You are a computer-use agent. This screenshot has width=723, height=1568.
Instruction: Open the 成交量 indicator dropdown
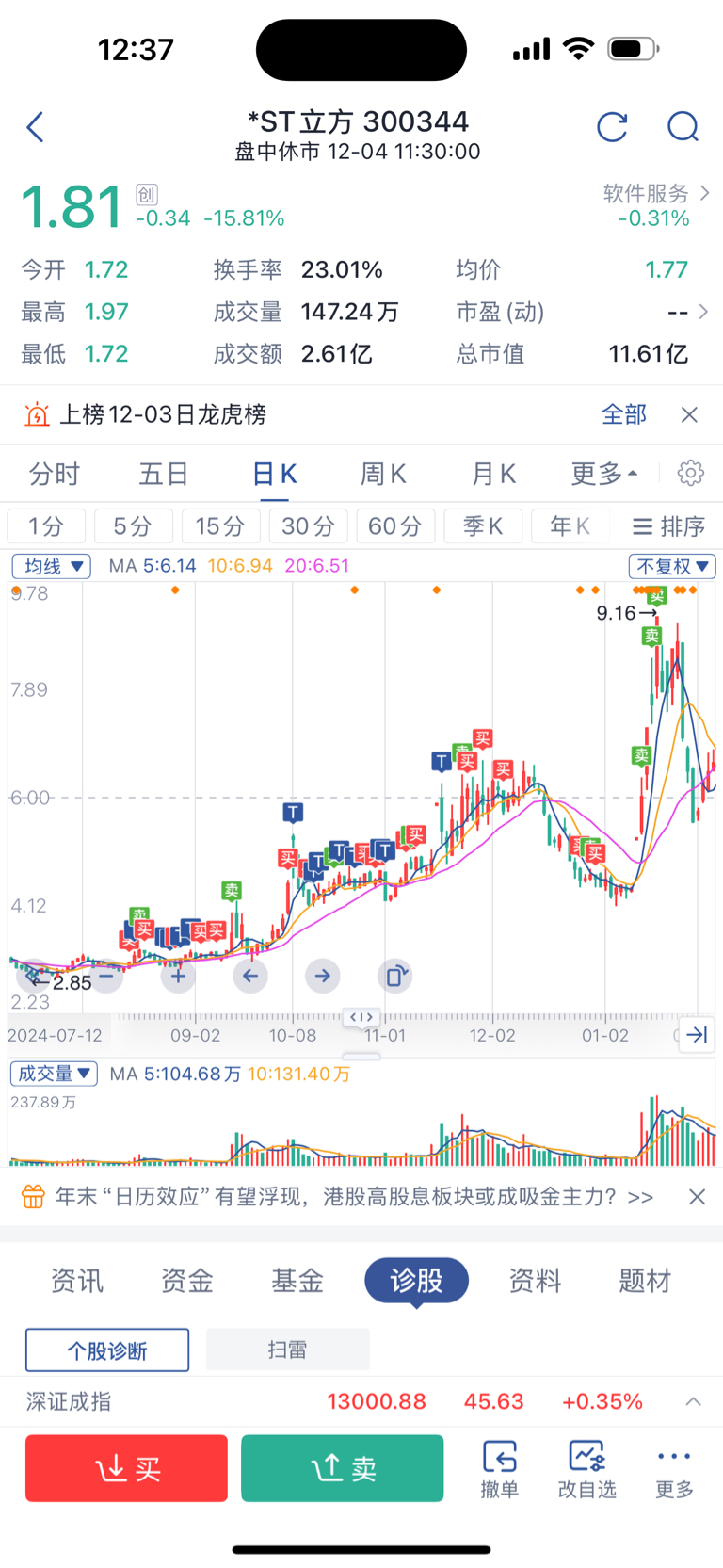coord(54,1074)
